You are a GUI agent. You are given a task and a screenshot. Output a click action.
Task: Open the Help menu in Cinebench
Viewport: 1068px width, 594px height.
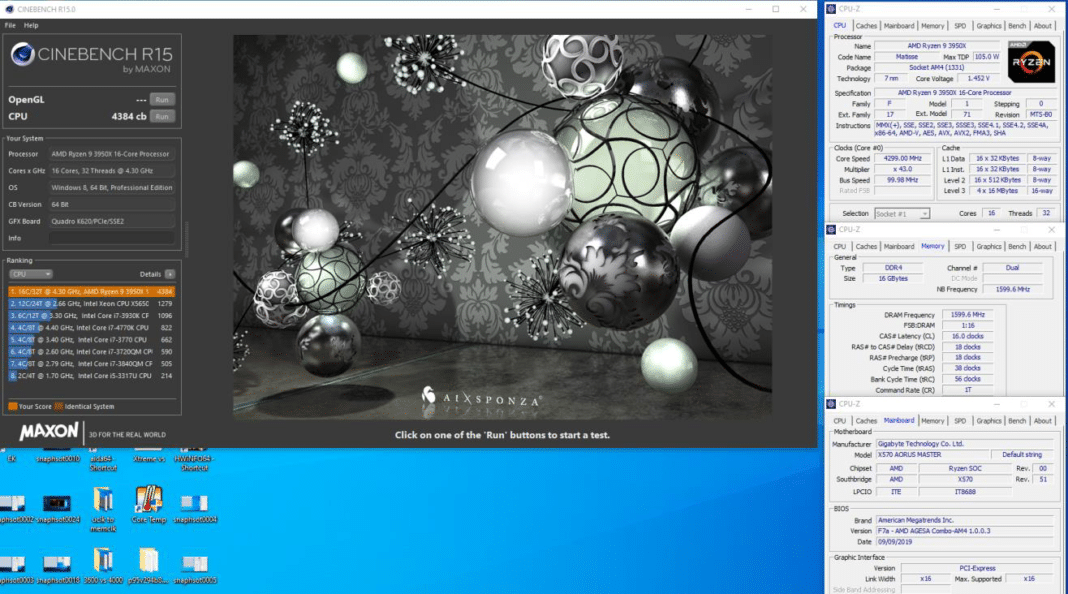tap(31, 25)
